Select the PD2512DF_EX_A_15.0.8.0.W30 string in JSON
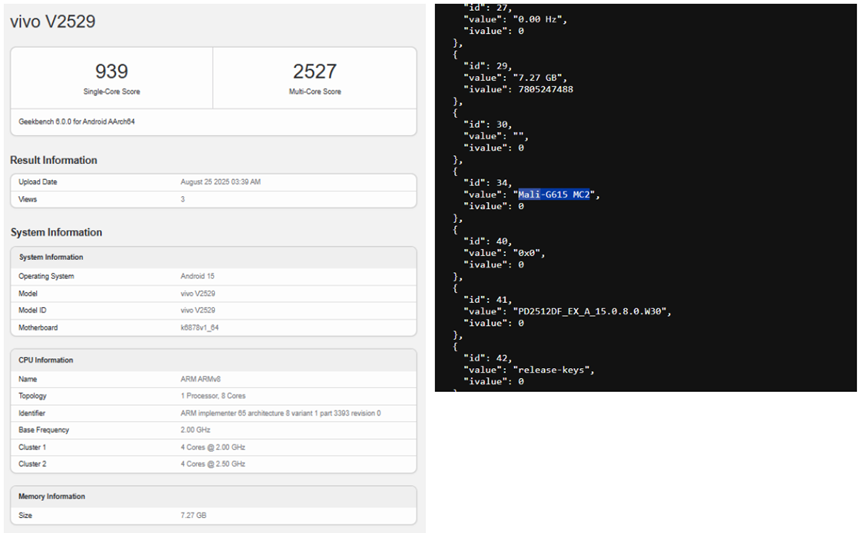This screenshot has width=863, height=533. click(x=592, y=311)
